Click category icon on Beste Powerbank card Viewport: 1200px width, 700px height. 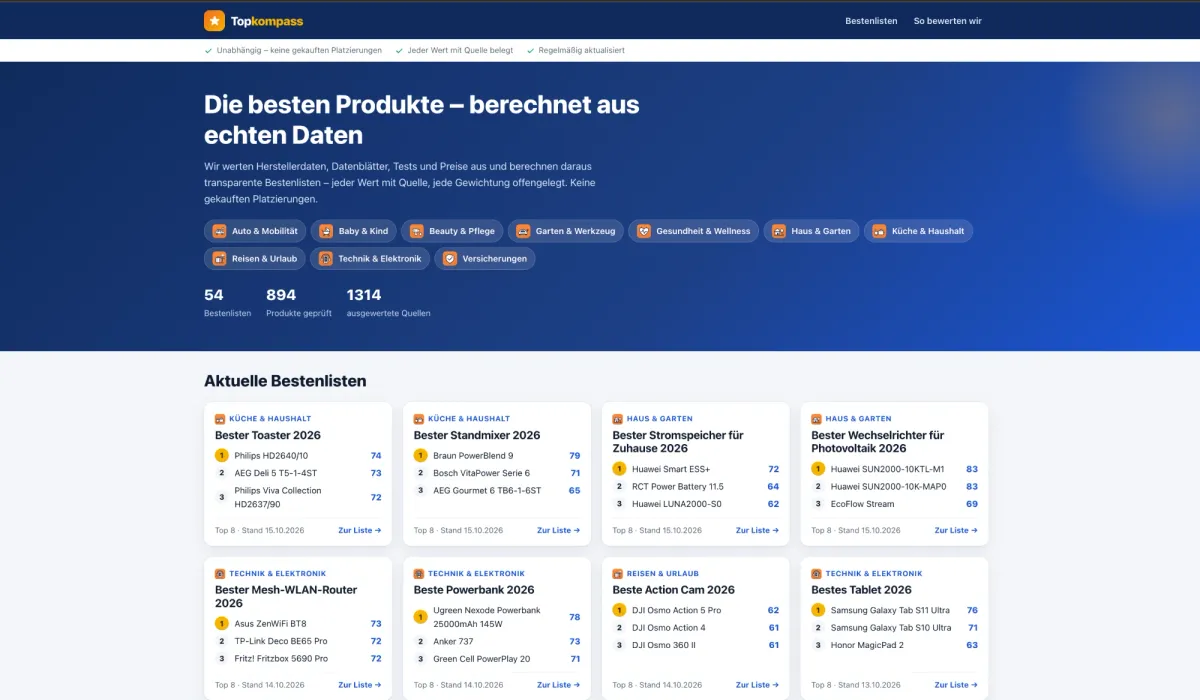point(419,574)
